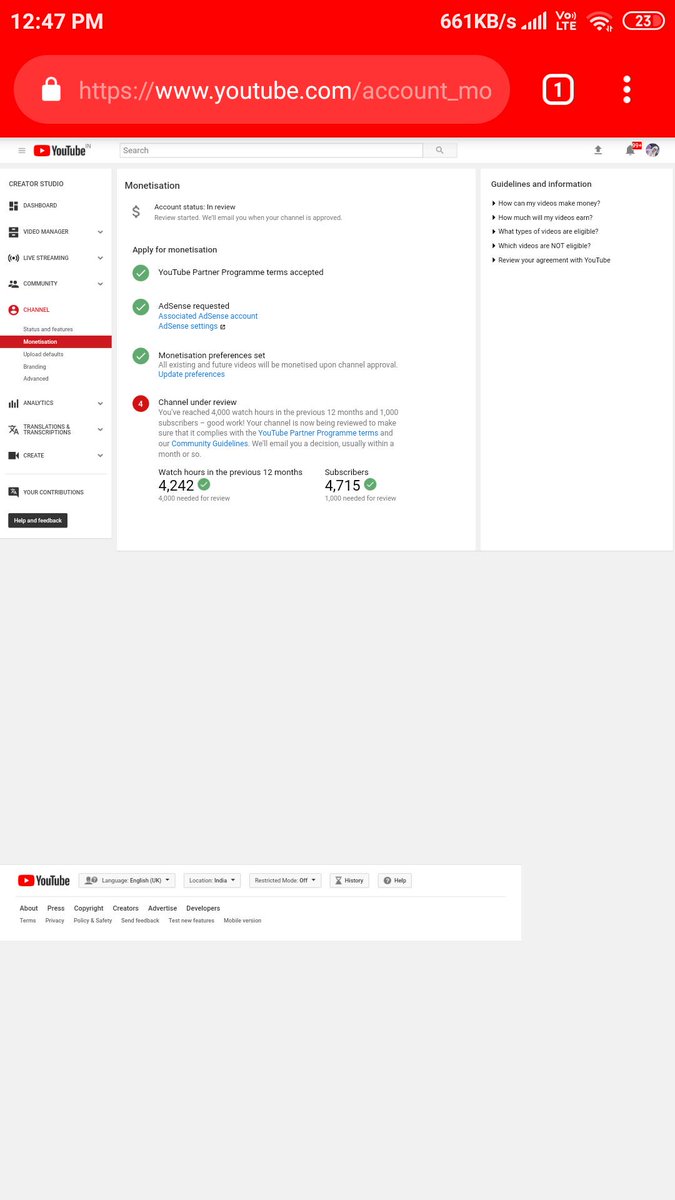This screenshot has height=1200, width=675.
Task: Open Upload defaults in Channel menu
Action: (x=43, y=354)
